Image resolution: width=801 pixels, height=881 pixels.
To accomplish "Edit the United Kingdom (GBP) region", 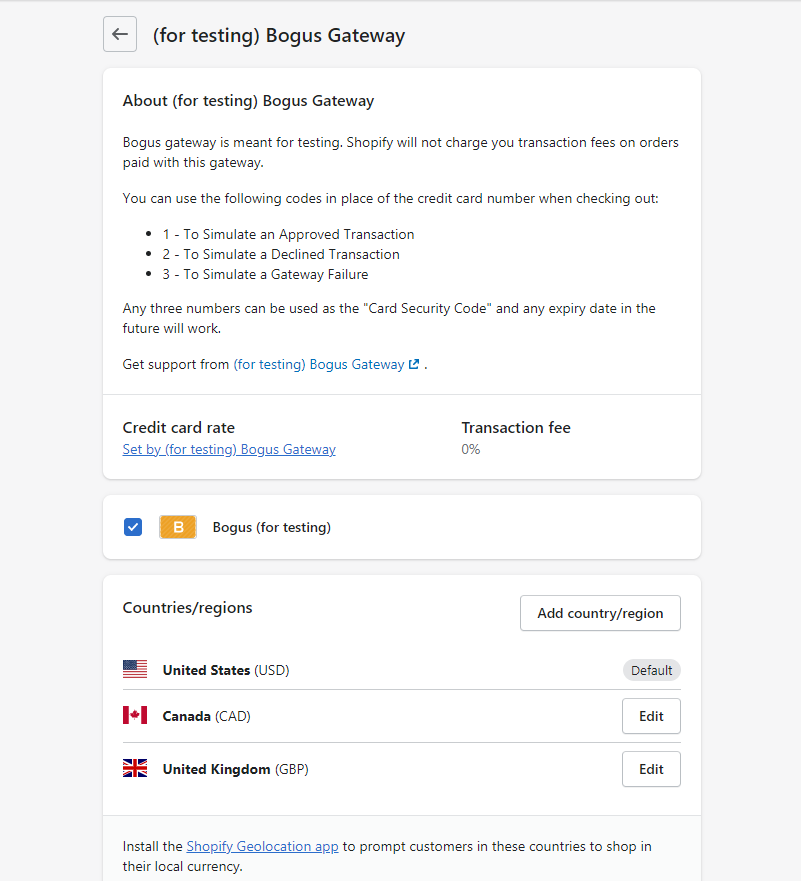I will 651,769.
